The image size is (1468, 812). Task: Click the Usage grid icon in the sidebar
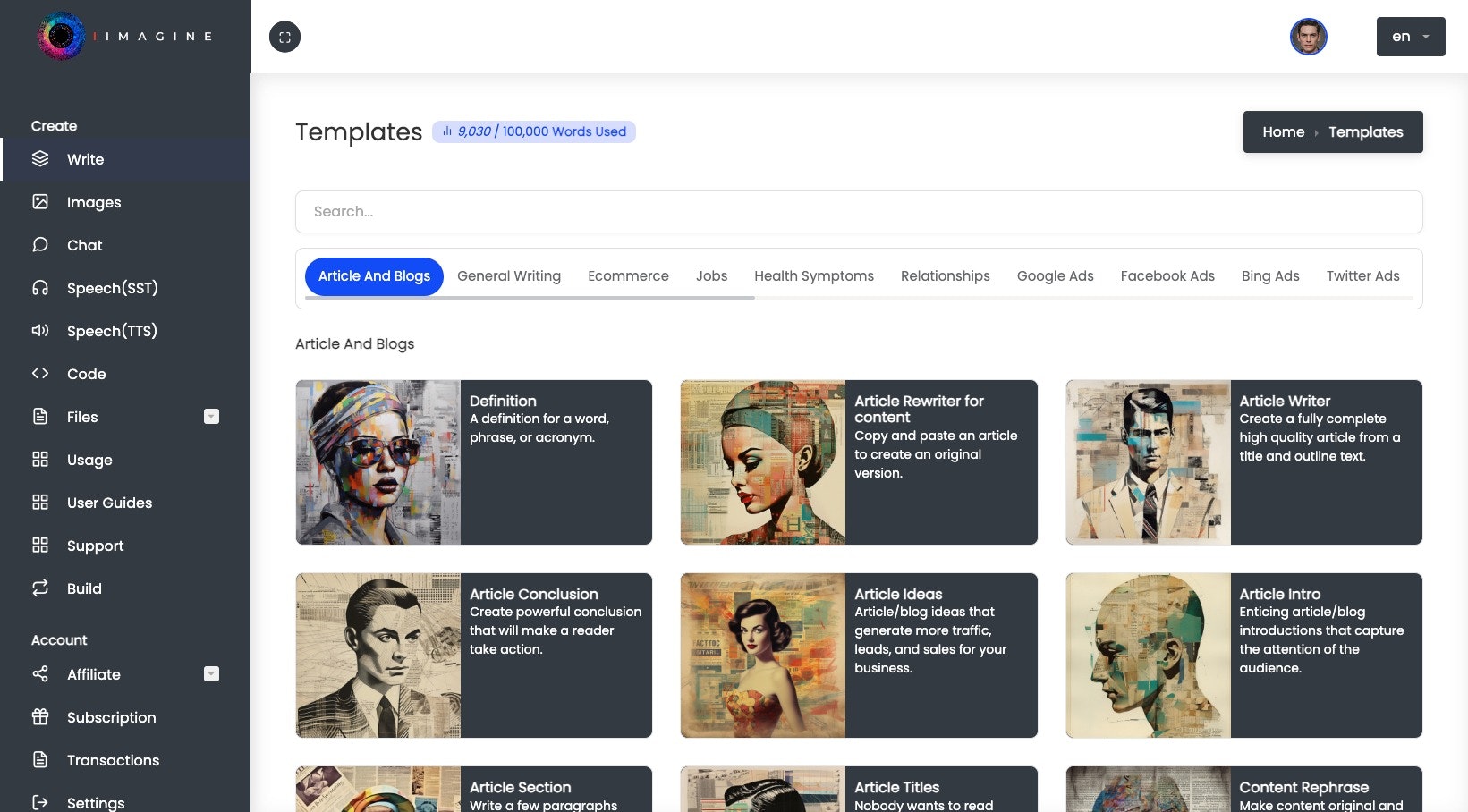[40, 460]
